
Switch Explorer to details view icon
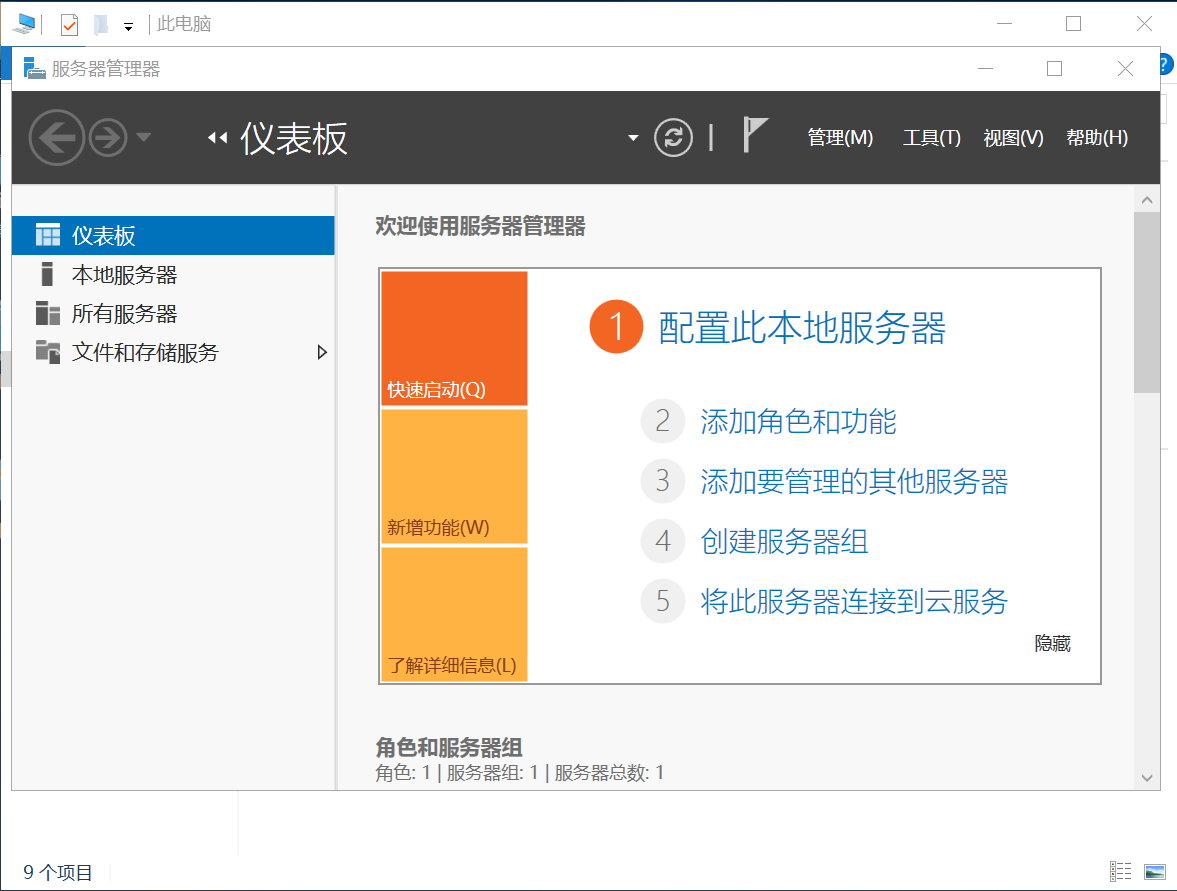coord(1120,871)
